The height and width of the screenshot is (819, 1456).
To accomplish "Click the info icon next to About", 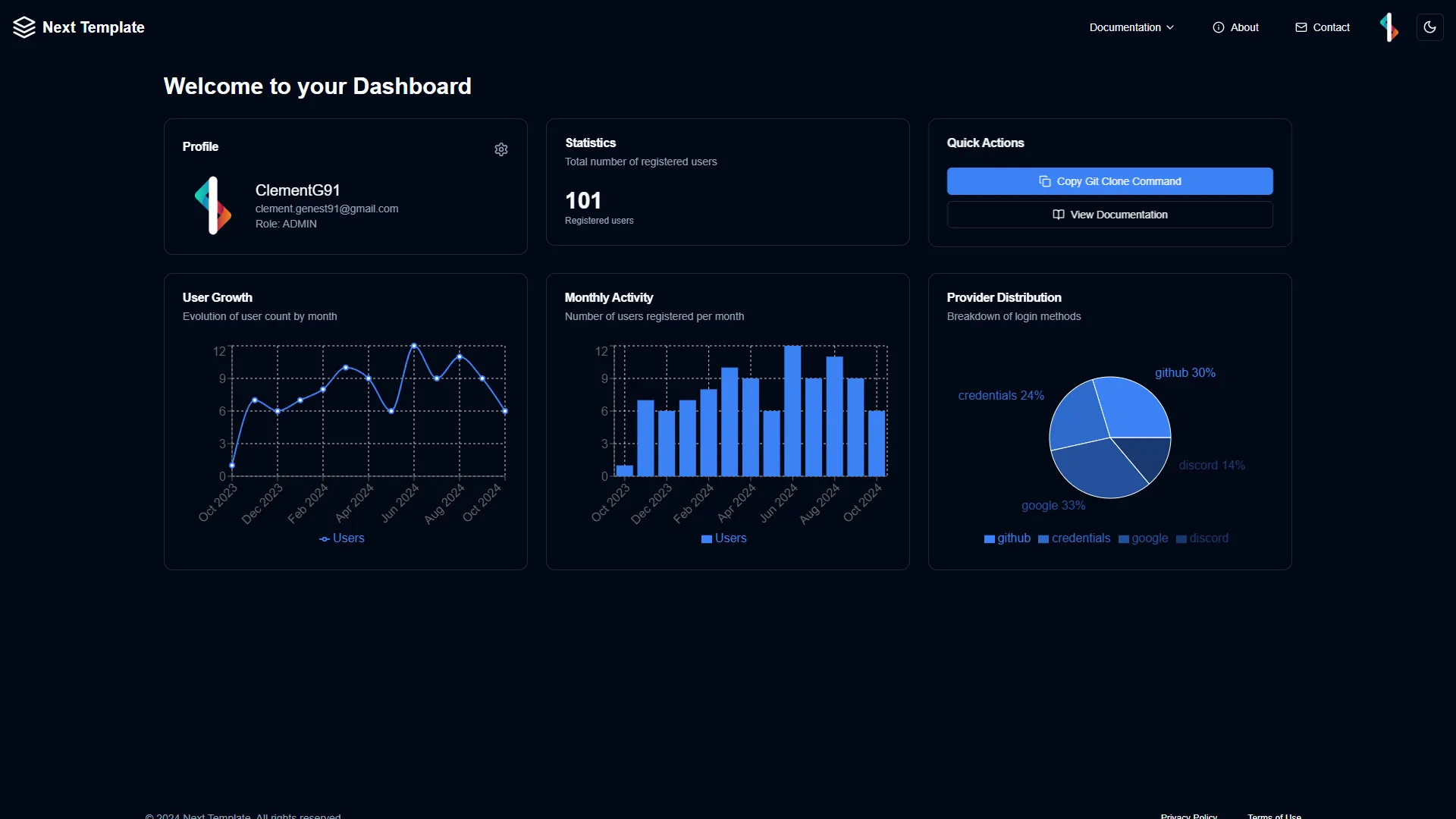I will [1219, 27].
